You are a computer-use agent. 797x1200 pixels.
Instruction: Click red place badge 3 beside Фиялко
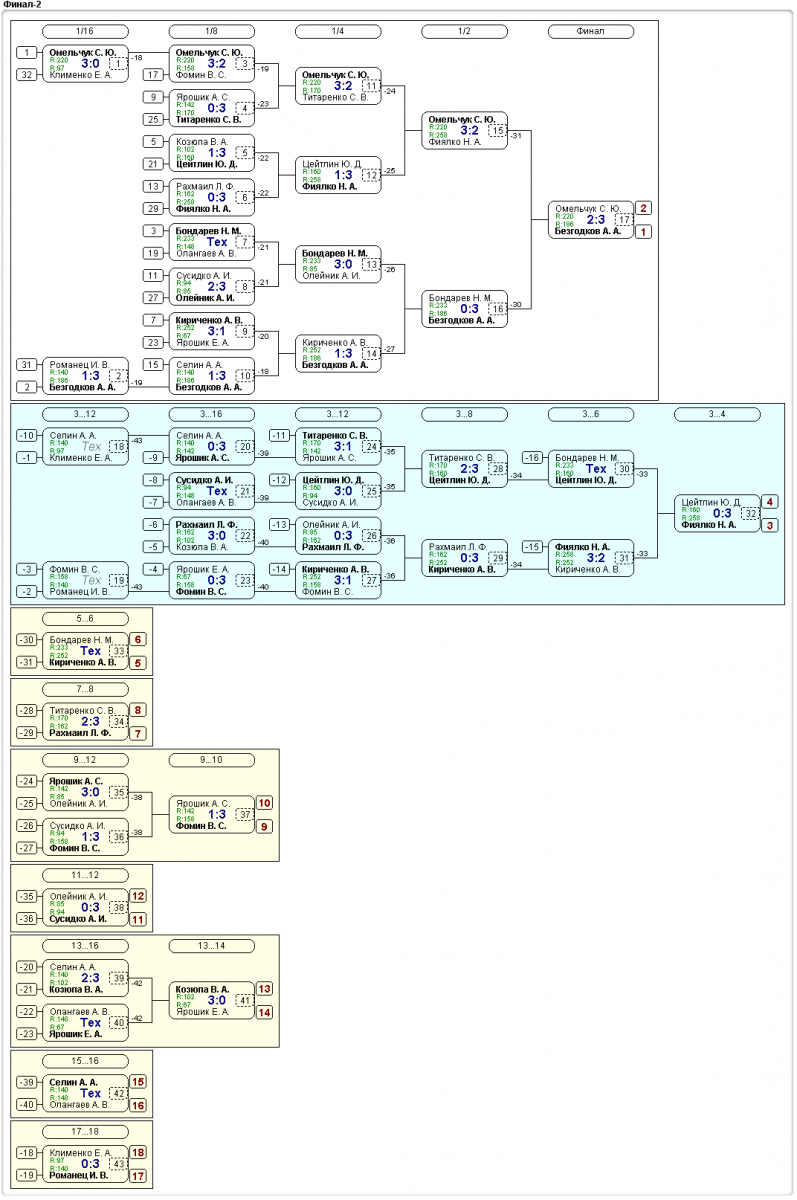(770, 526)
